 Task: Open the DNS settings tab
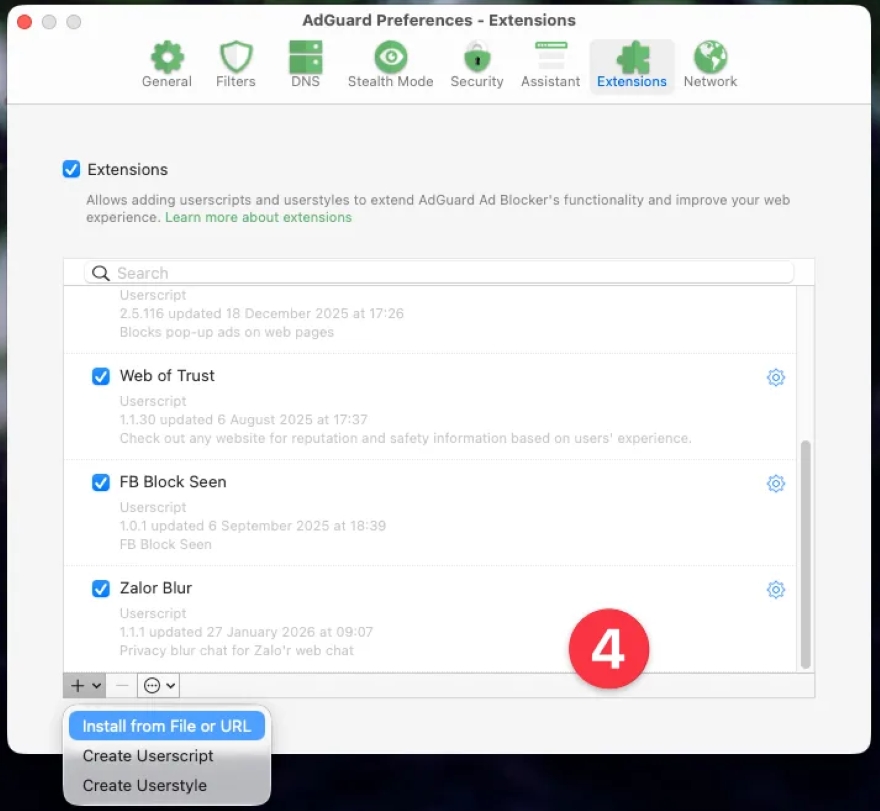click(305, 65)
